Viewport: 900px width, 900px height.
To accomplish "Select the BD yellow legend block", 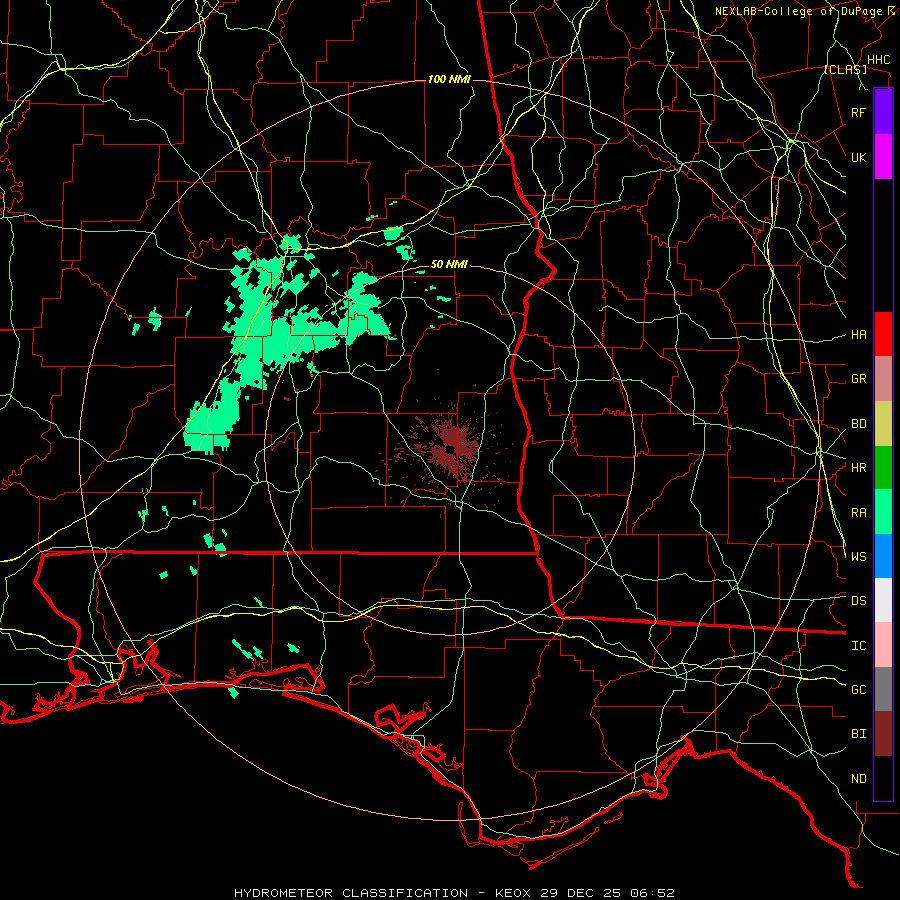I will tap(883, 423).
